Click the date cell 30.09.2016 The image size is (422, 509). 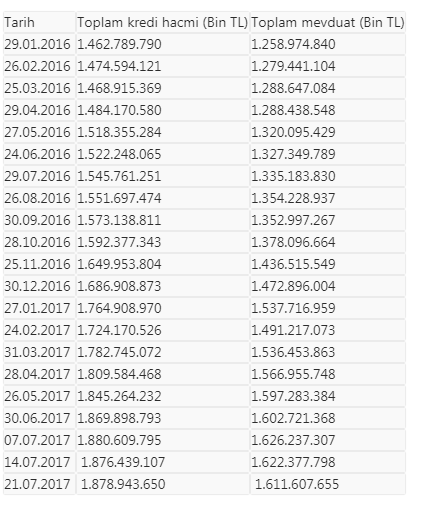[x=39, y=220]
